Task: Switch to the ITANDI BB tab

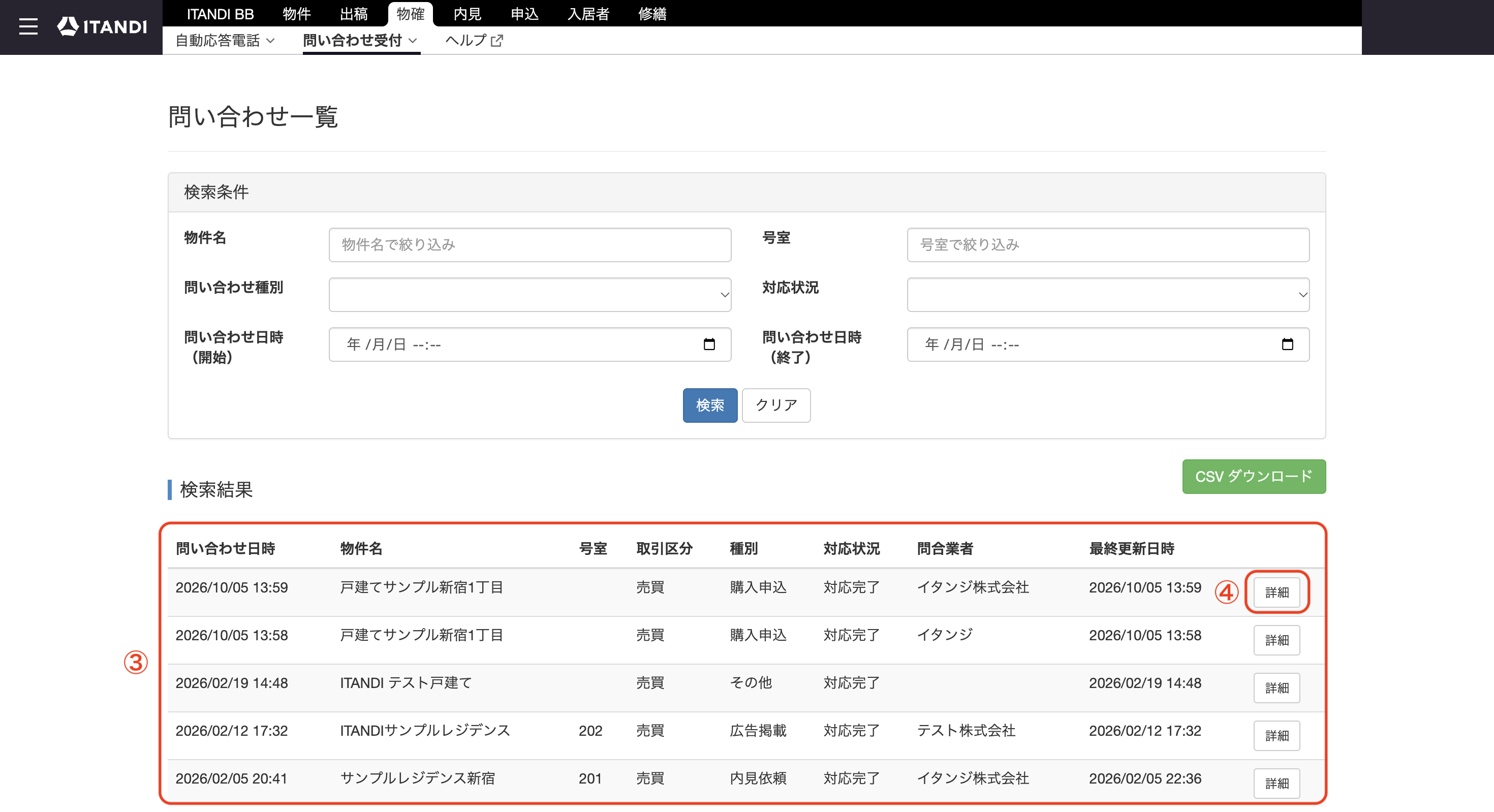Action: 221,14
